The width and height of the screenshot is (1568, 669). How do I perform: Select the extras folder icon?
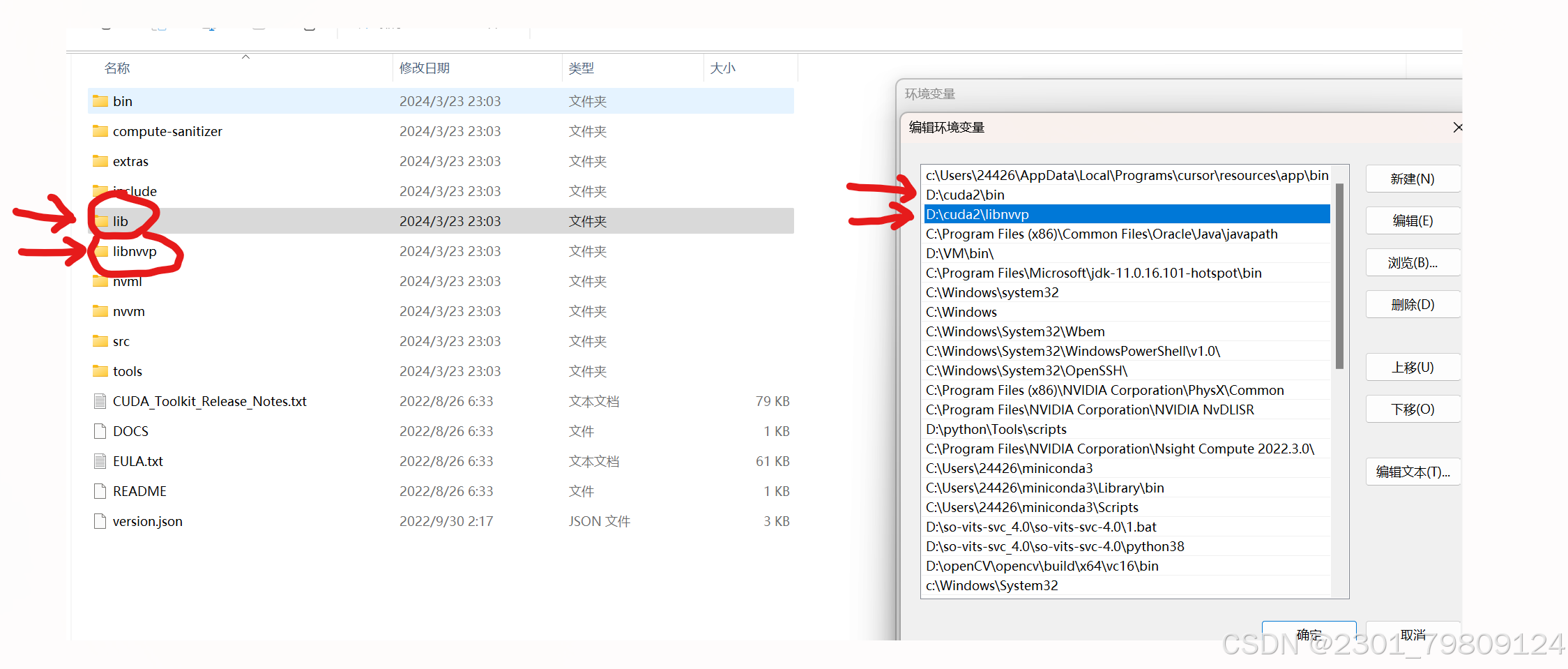100,161
